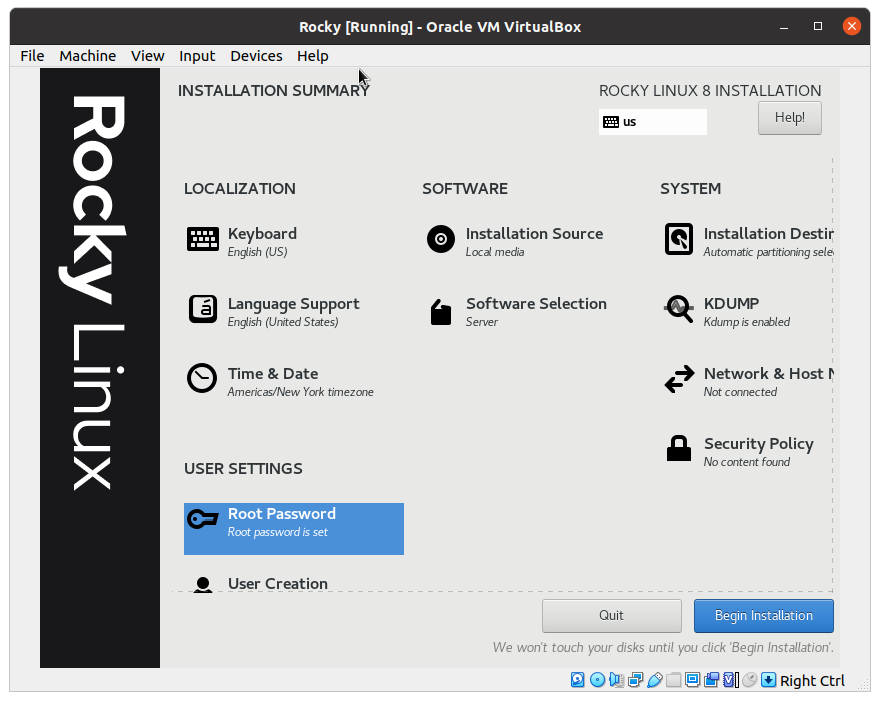Open the View menu
The width and height of the screenshot is (880, 701).
pyautogui.click(x=148, y=56)
